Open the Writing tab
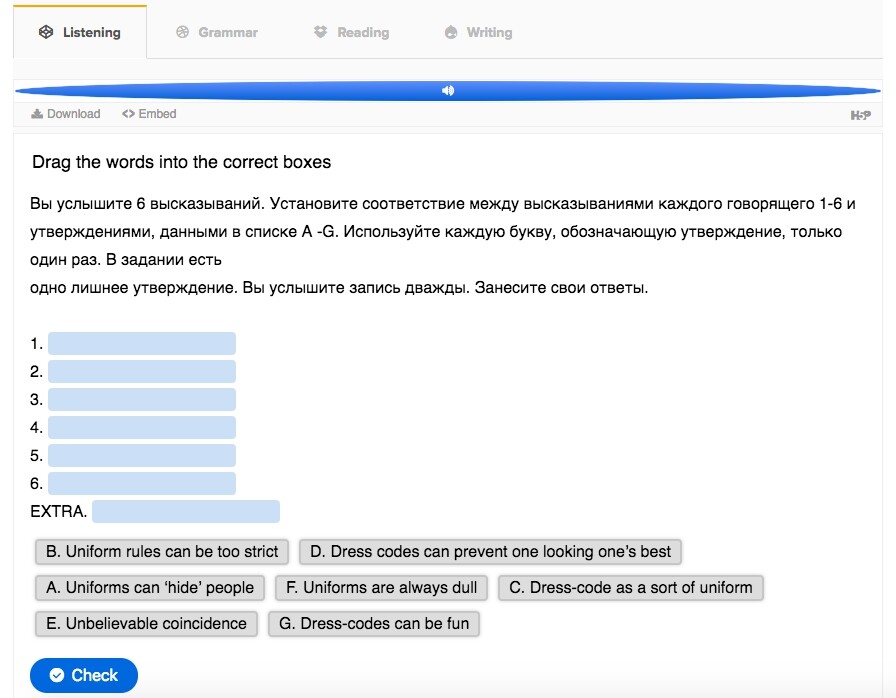This screenshot has height=698, width=896. click(478, 32)
